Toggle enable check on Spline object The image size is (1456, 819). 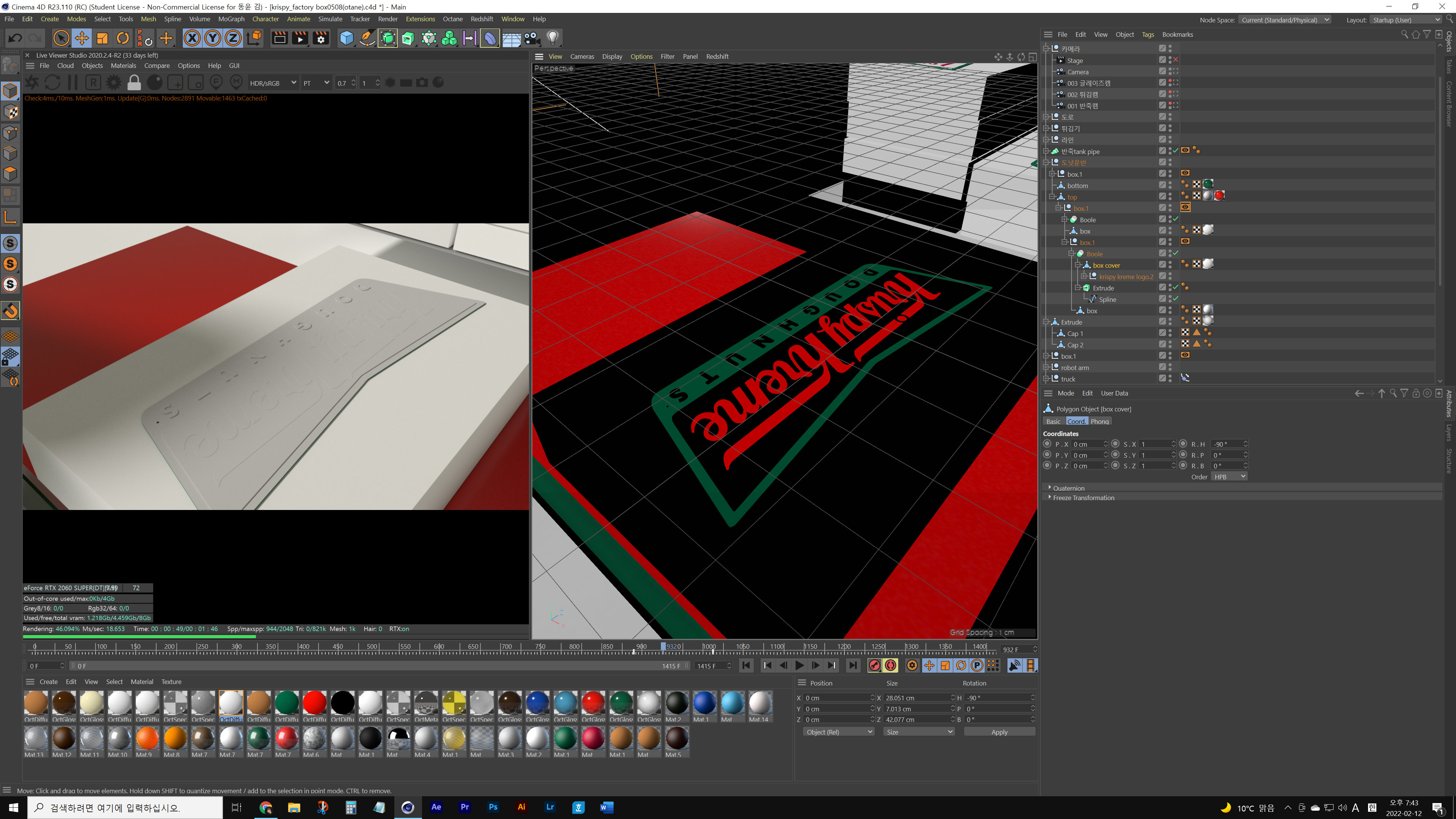(1176, 299)
